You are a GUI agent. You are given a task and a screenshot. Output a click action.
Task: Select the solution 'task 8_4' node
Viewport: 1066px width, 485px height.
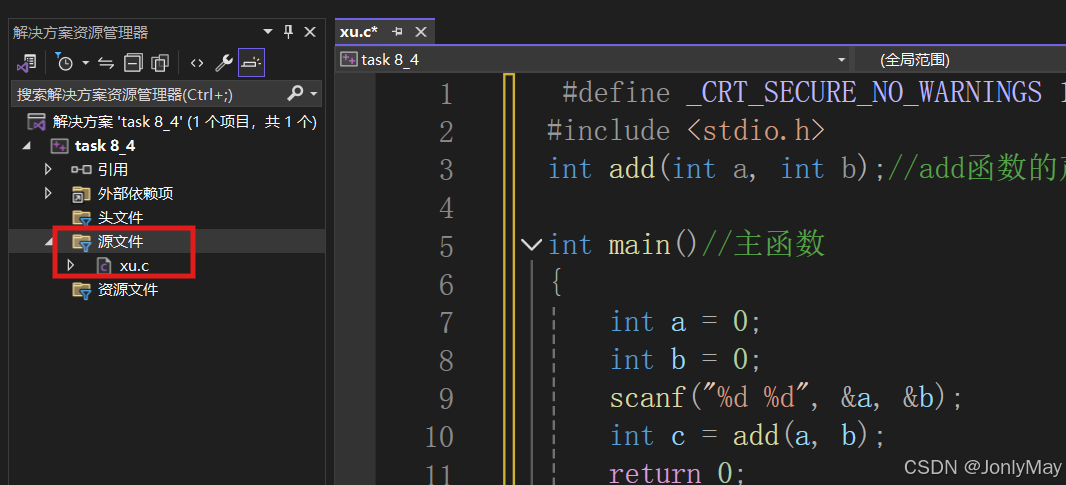click(171, 122)
